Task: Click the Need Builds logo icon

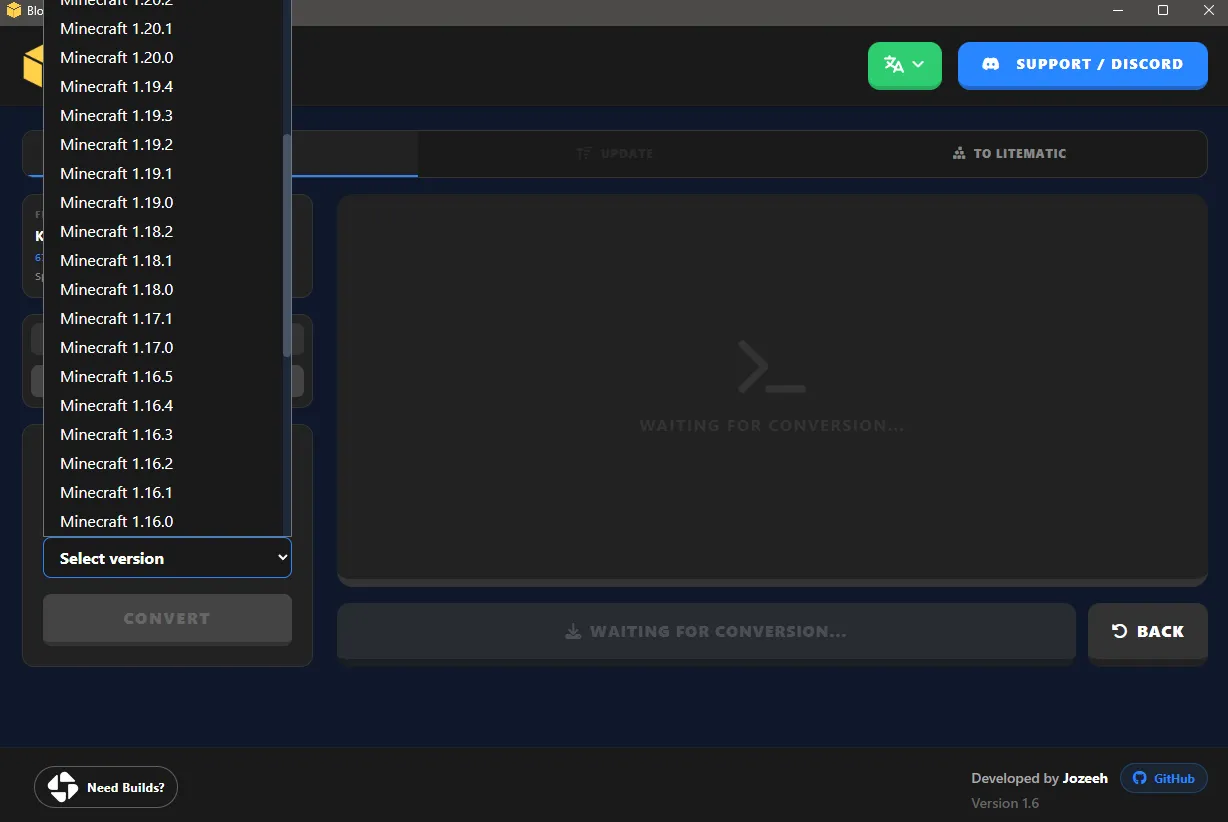Action: coord(63,787)
